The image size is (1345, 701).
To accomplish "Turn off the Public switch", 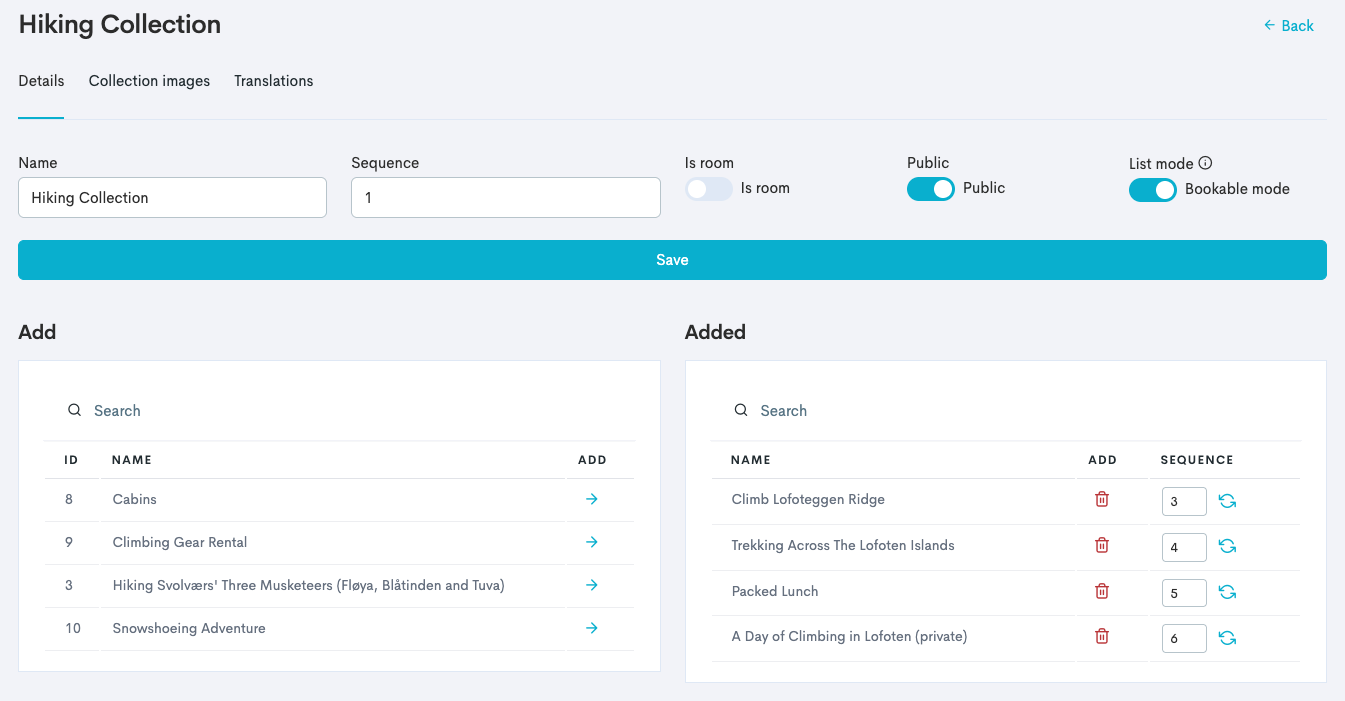I will click(x=931, y=189).
